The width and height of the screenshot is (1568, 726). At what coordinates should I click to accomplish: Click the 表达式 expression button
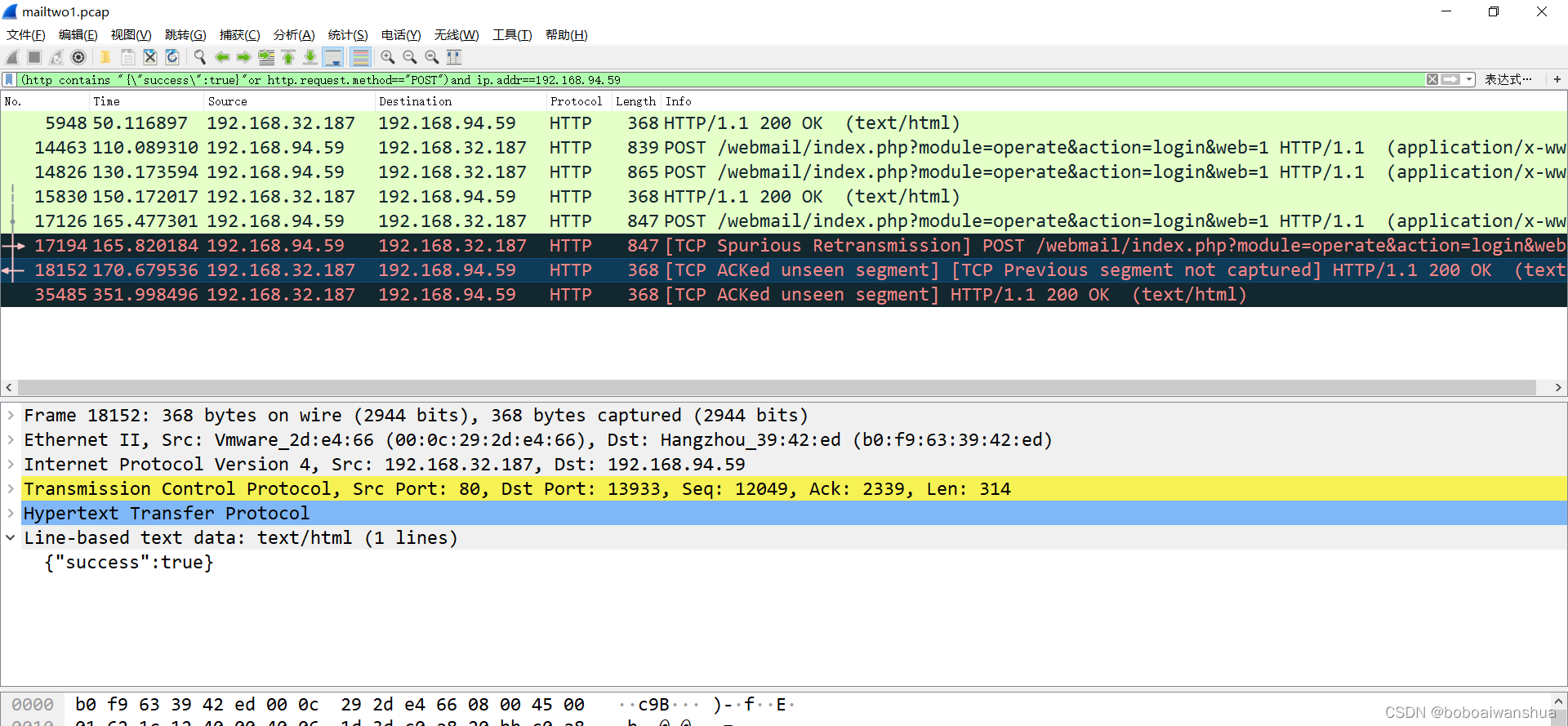click(x=1508, y=79)
